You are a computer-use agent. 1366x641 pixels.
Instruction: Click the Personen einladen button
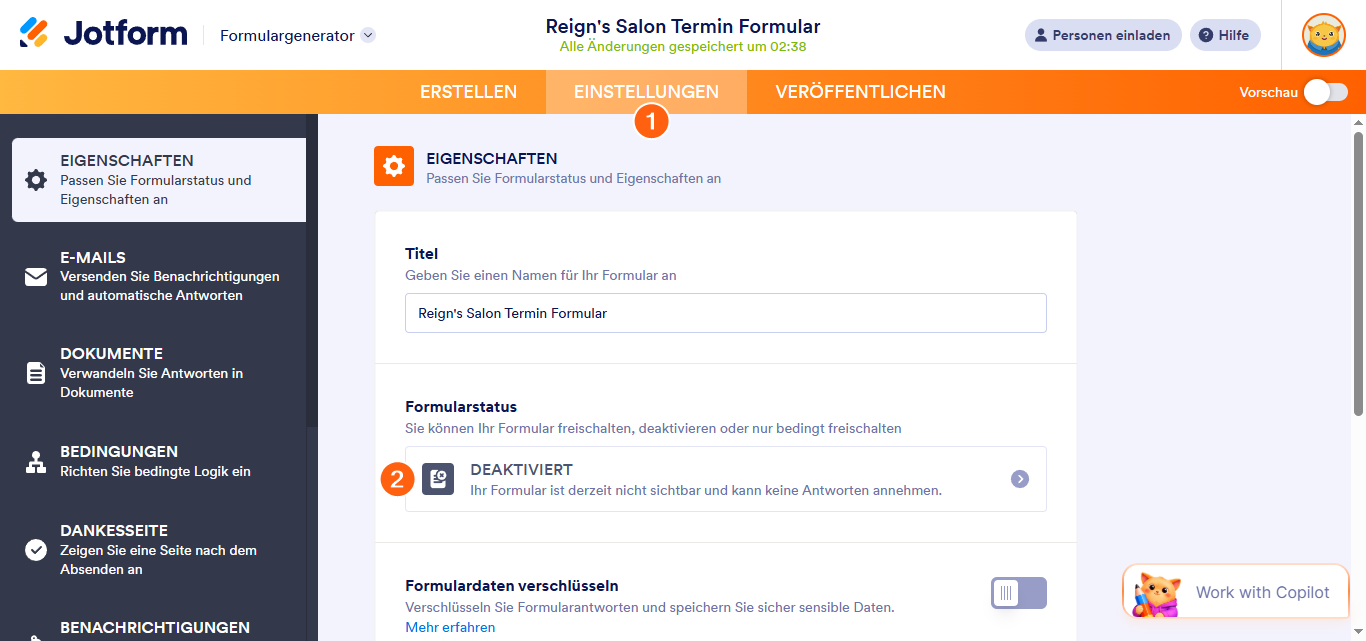click(x=1102, y=35)
